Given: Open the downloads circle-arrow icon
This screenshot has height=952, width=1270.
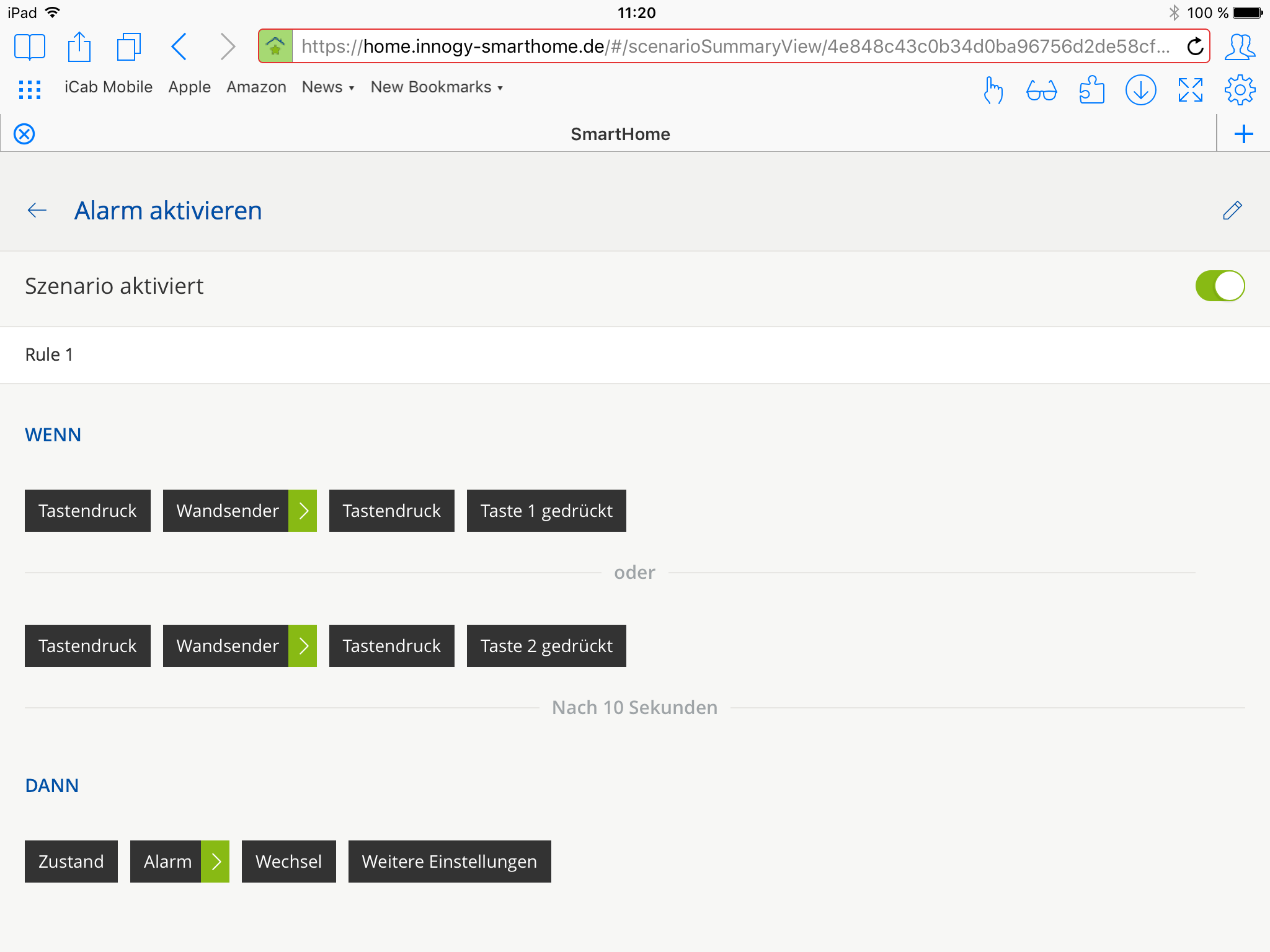Looking at the screenshot, I should 1140,90.
